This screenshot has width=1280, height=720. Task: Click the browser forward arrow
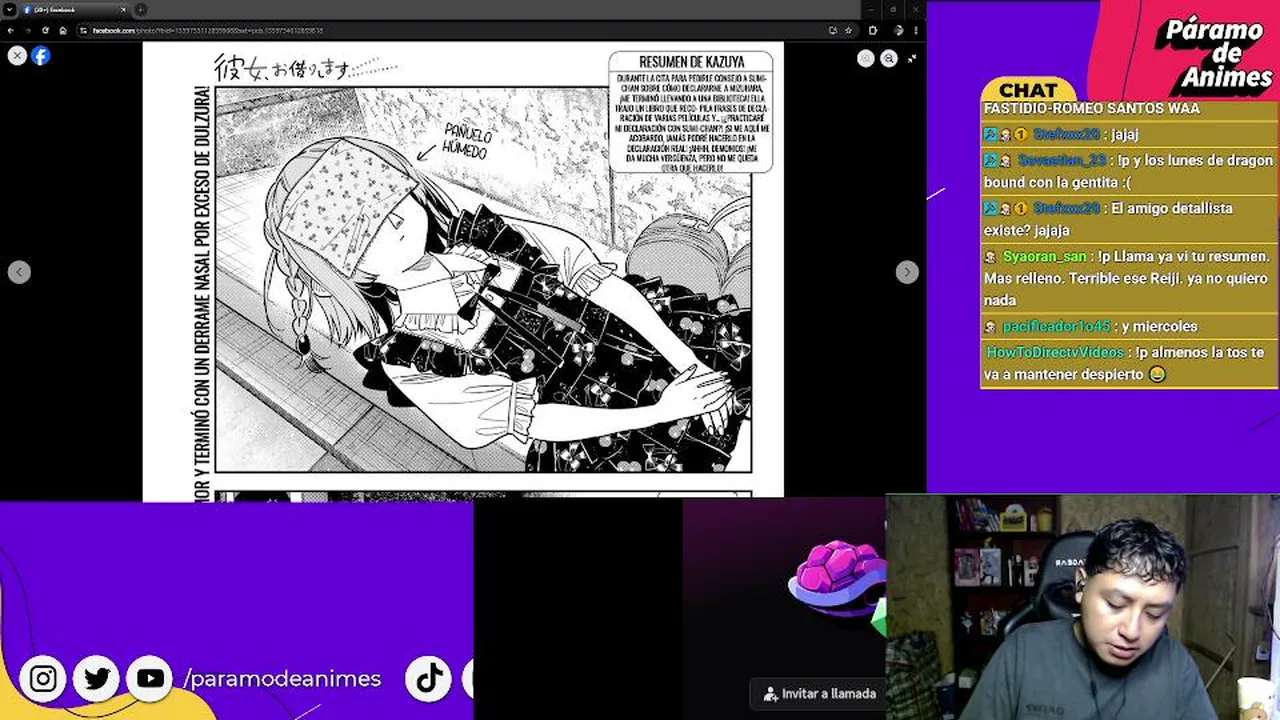pyautogui.click(x=28, y=31)
